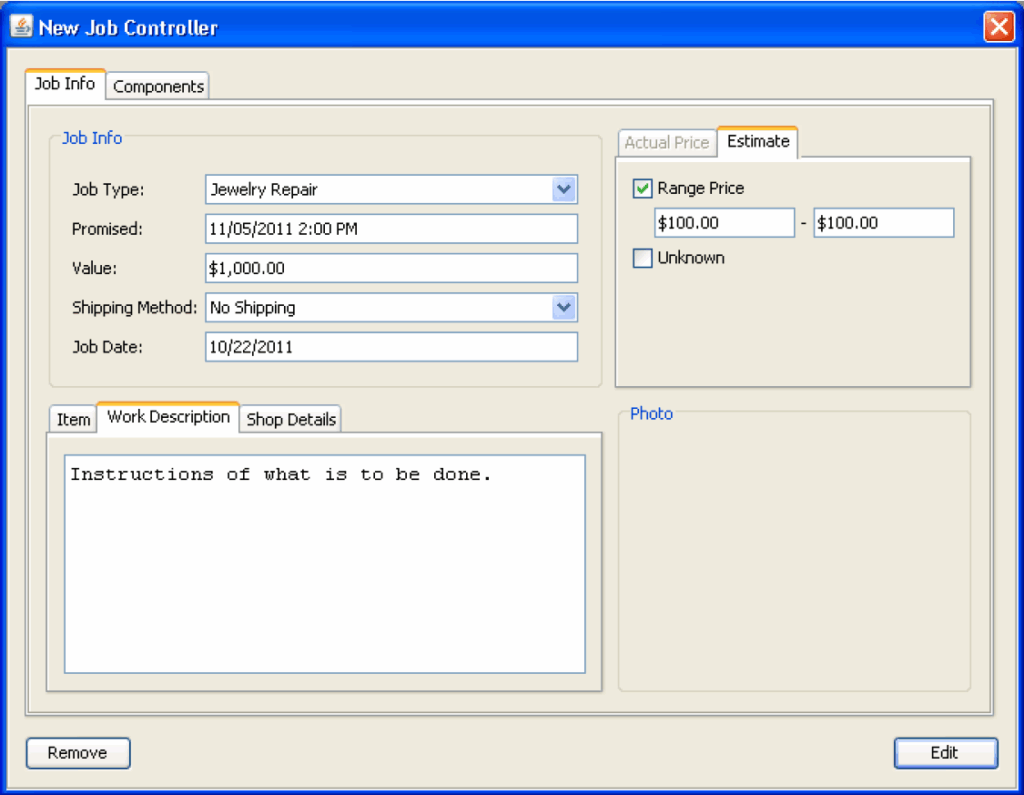Screen dimensions: 1024x795
Task: Click the Job Date label
Action: 107,346
